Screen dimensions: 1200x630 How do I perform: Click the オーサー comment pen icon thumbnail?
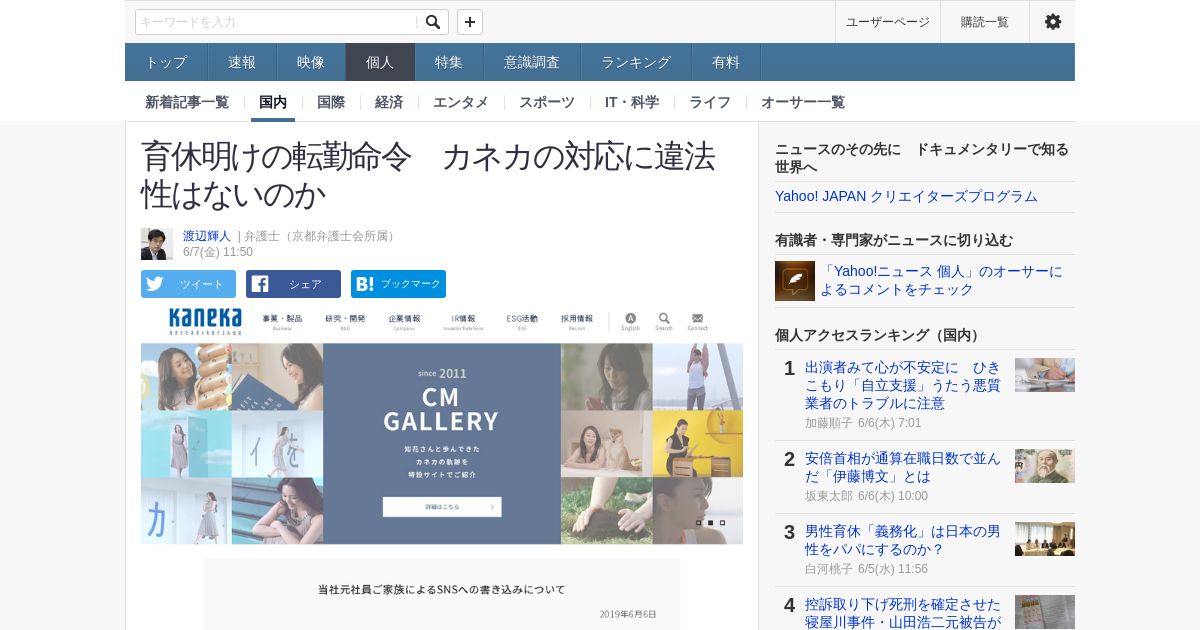[795, 281]
